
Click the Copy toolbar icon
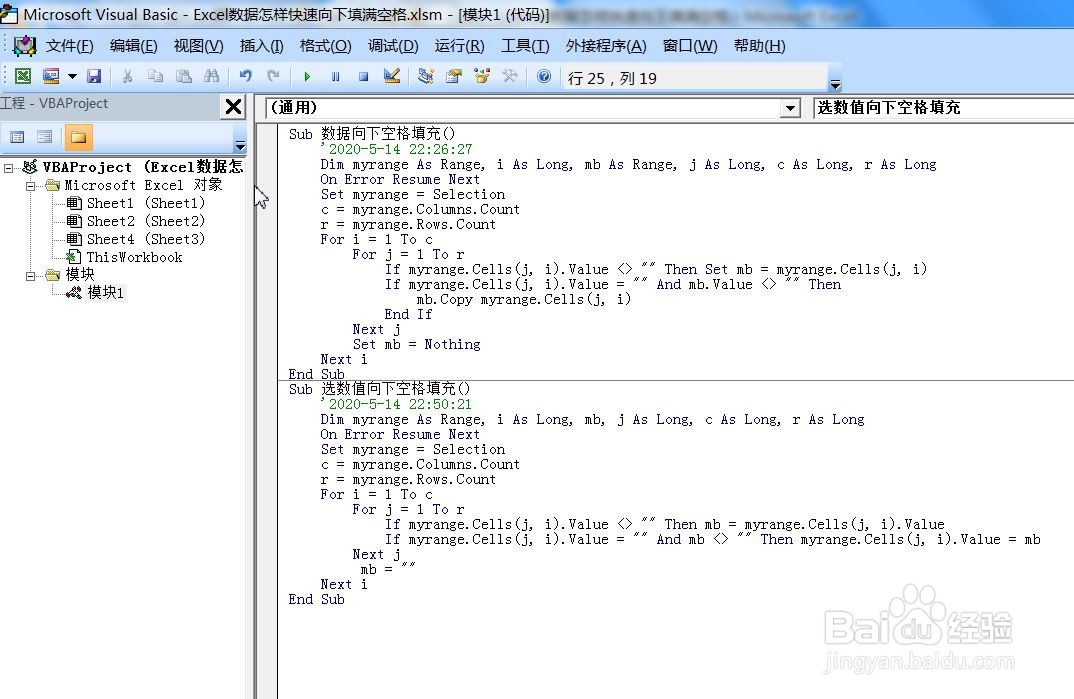pos(155,76)
